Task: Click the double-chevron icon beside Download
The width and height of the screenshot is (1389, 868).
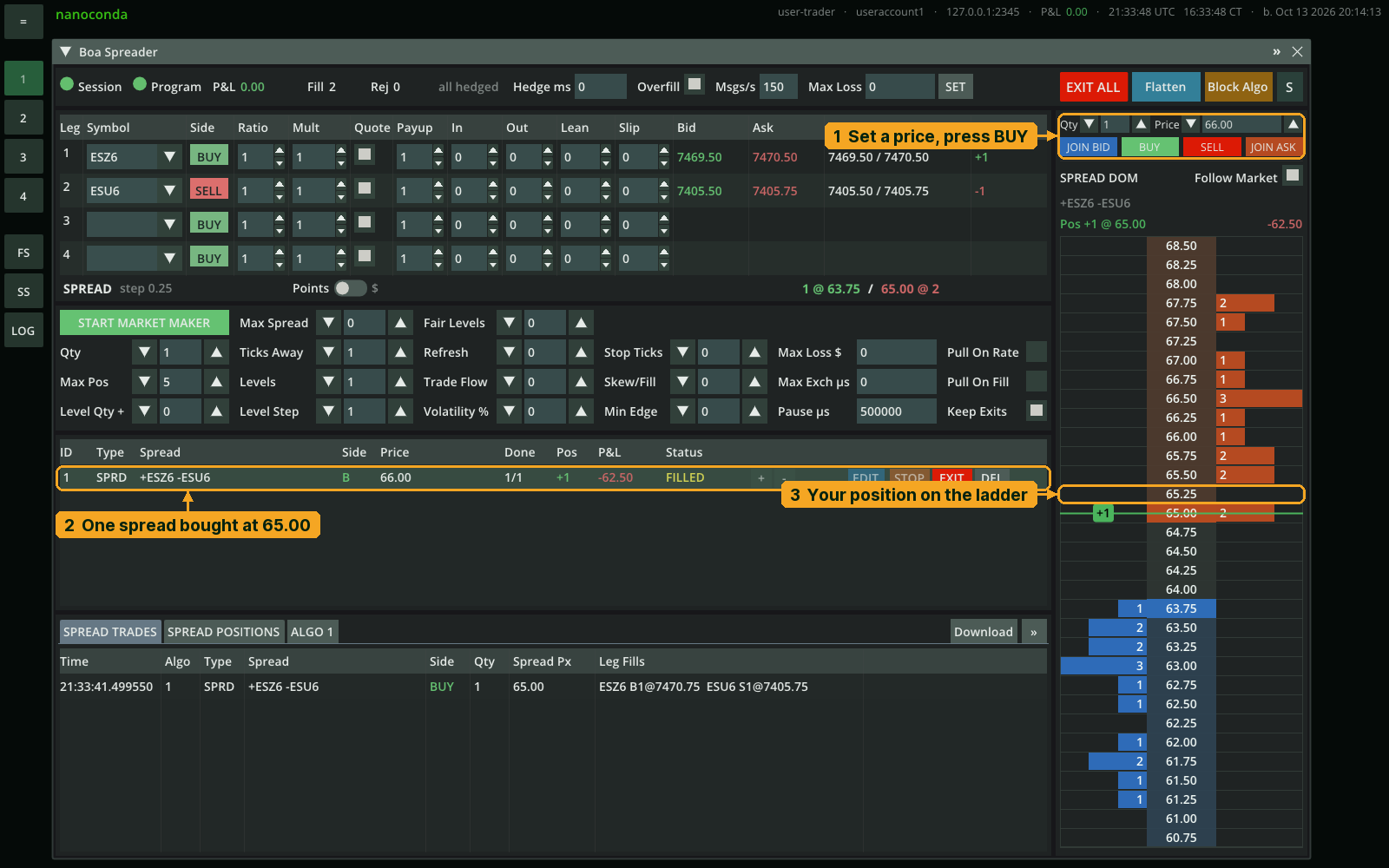Action: [x=1033, y=632]
